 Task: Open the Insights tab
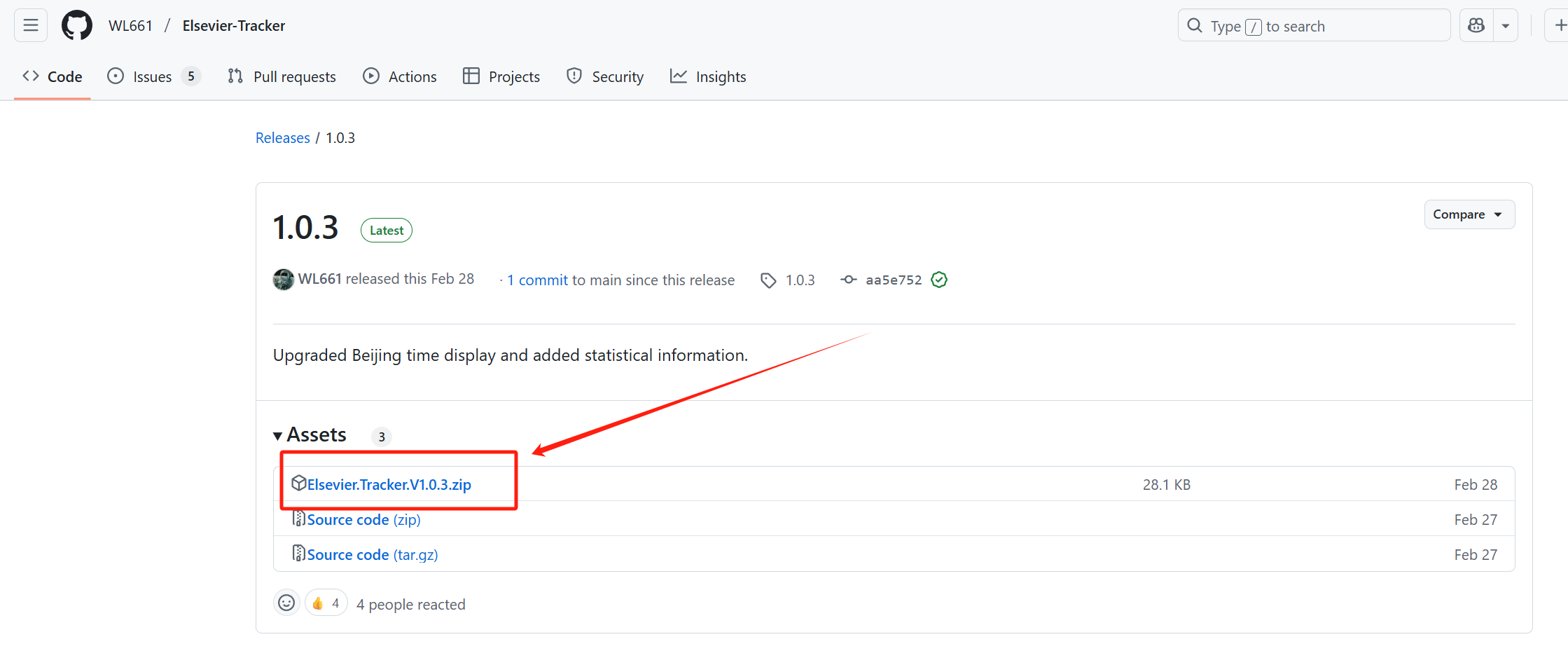click(x=708, y=76)
